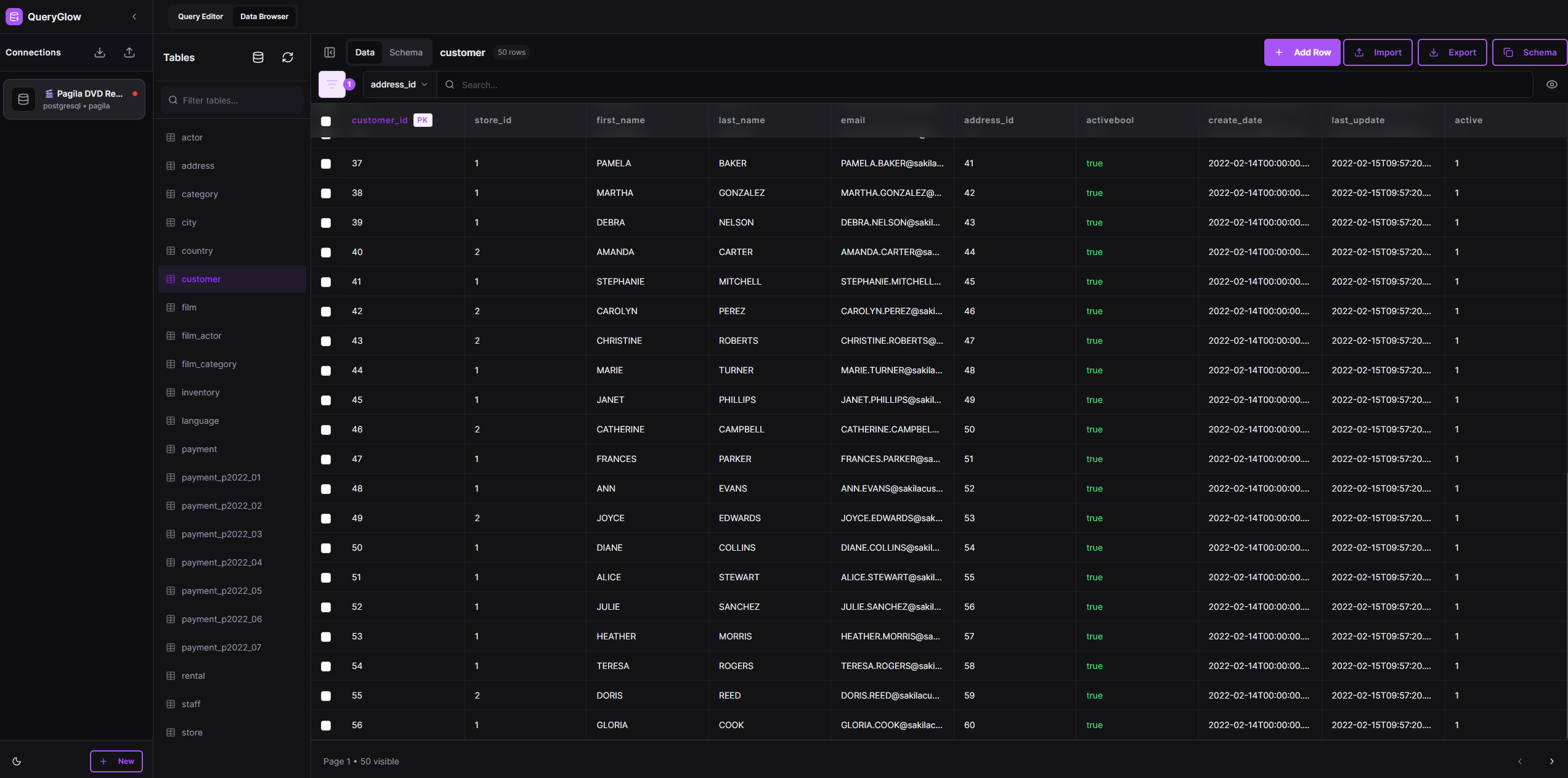Click the Export button

click(1452, 52)
